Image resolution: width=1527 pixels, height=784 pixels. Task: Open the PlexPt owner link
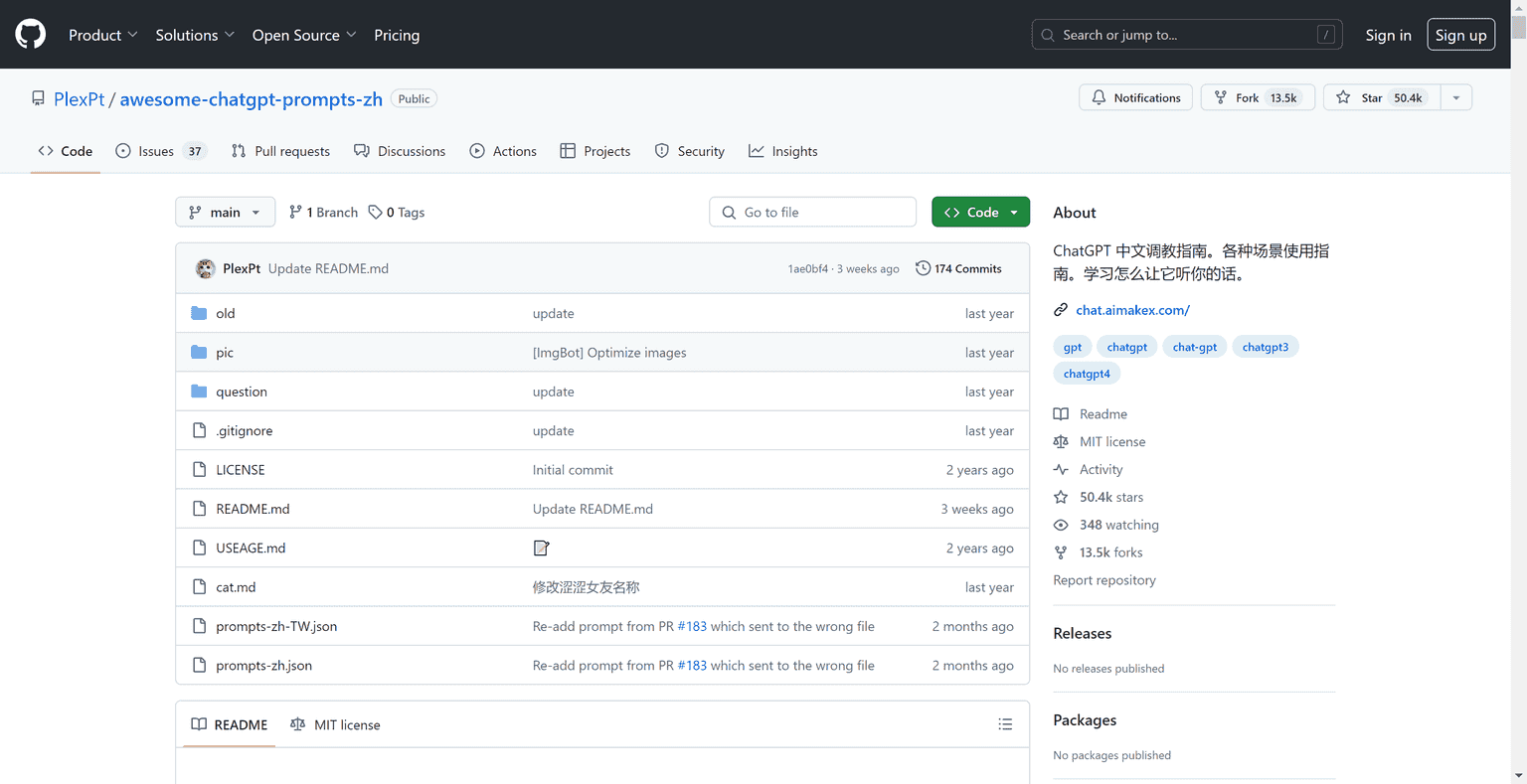[x=80, y=99]
